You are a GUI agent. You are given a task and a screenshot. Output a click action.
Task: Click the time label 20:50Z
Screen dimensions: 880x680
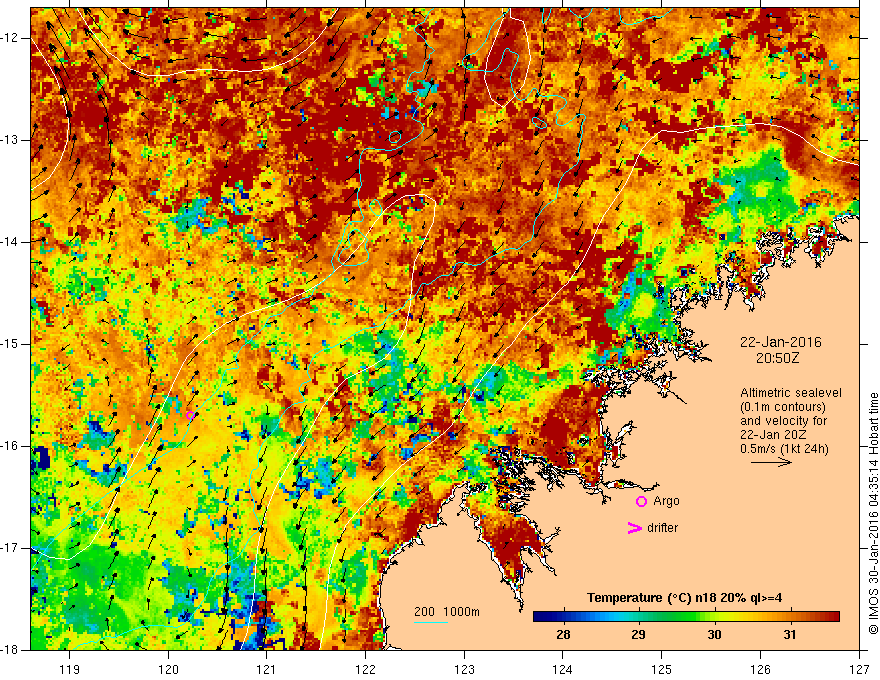pyautogui.click(x=777, y=358)
